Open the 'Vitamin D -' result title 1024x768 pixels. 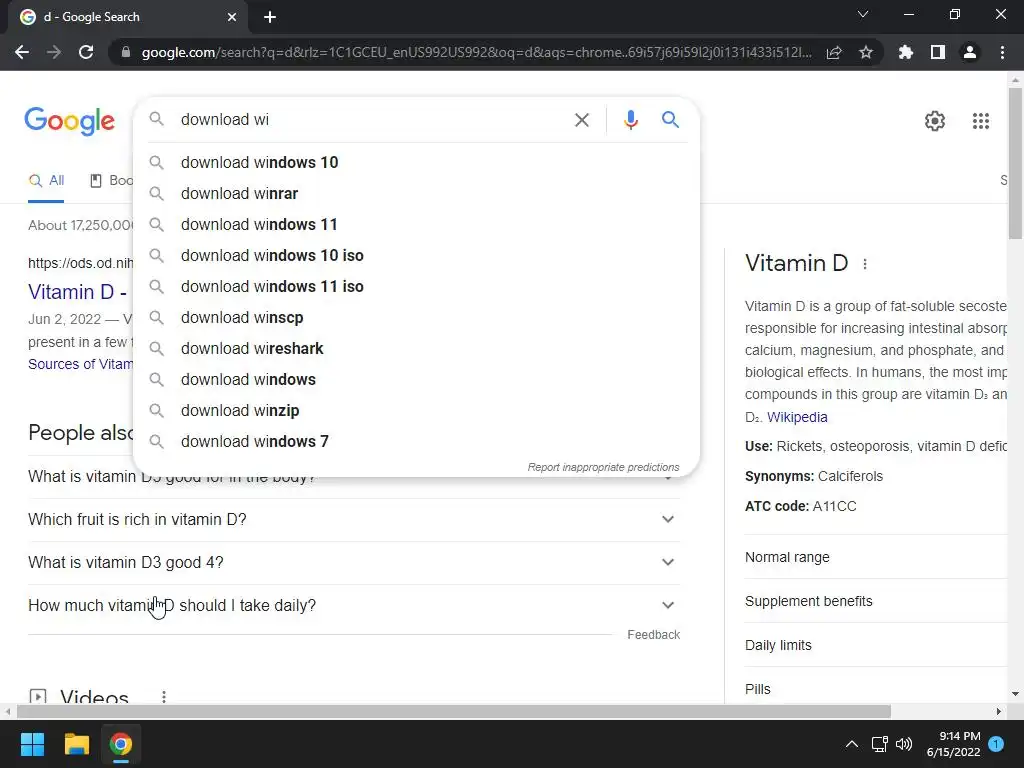(77, 291)
